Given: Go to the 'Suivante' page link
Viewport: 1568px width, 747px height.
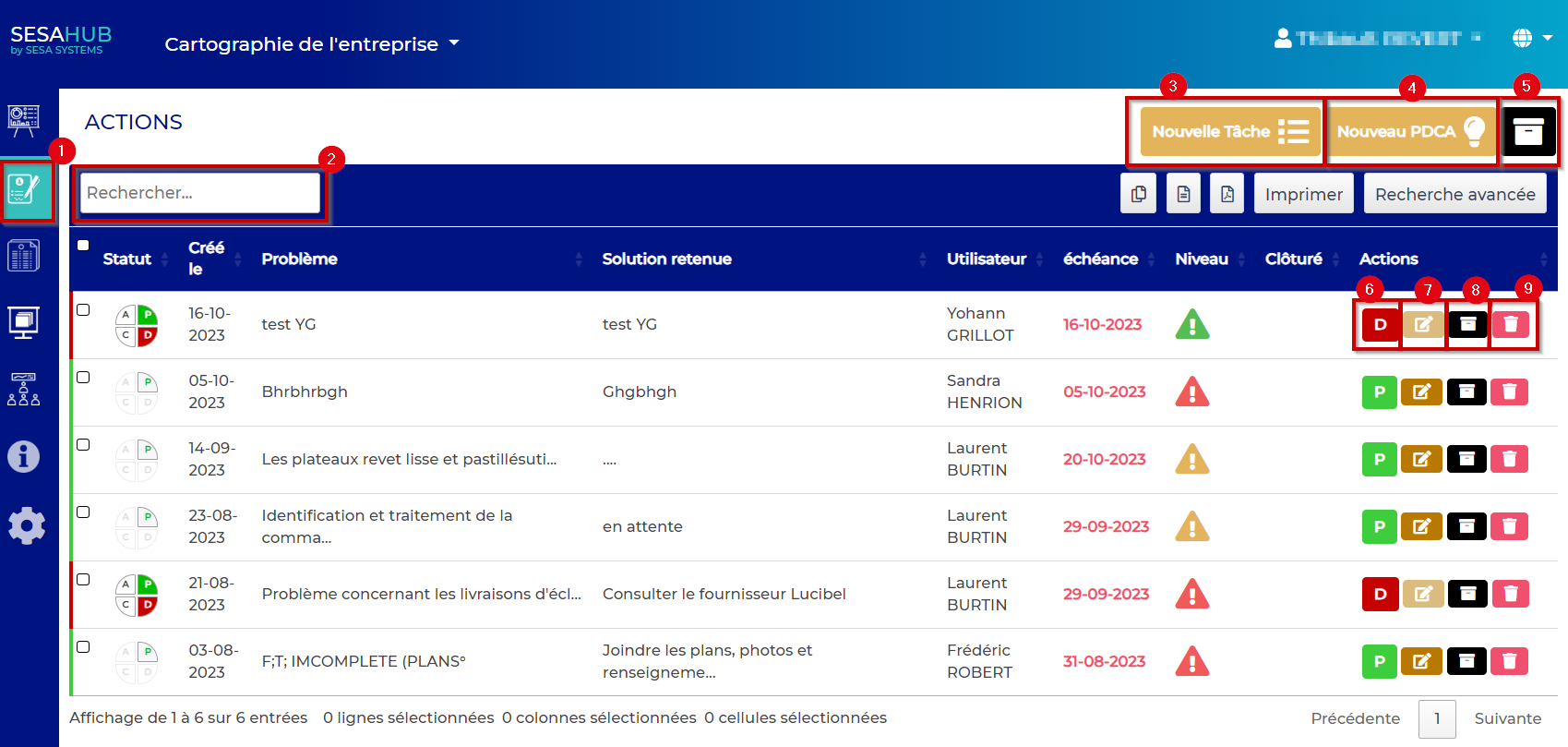Looking at the screenshot, I should [1507, 718].
